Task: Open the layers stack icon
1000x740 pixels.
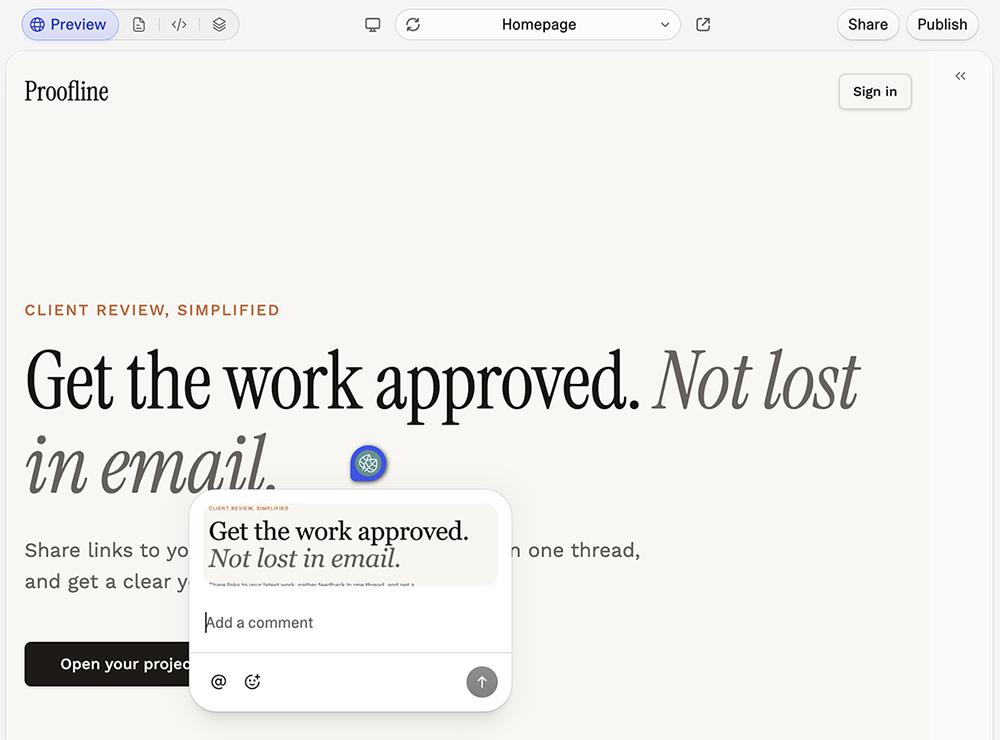Action: 219,25
